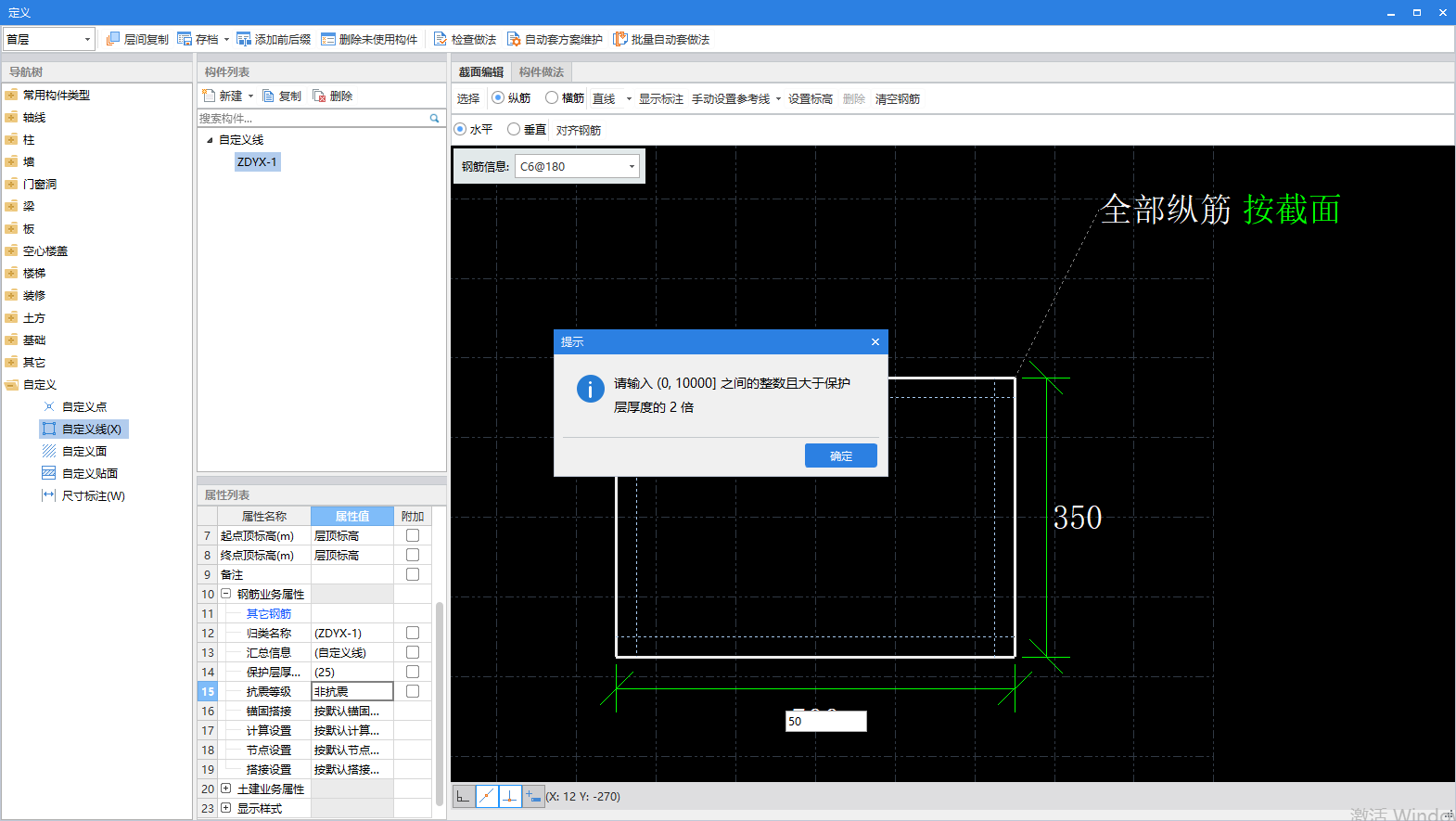The height and width of the screenshot is (821, 1456).
Task: Tick the 附加 checkbox for 保护层厚度
Action: click(x=413, y=672)
